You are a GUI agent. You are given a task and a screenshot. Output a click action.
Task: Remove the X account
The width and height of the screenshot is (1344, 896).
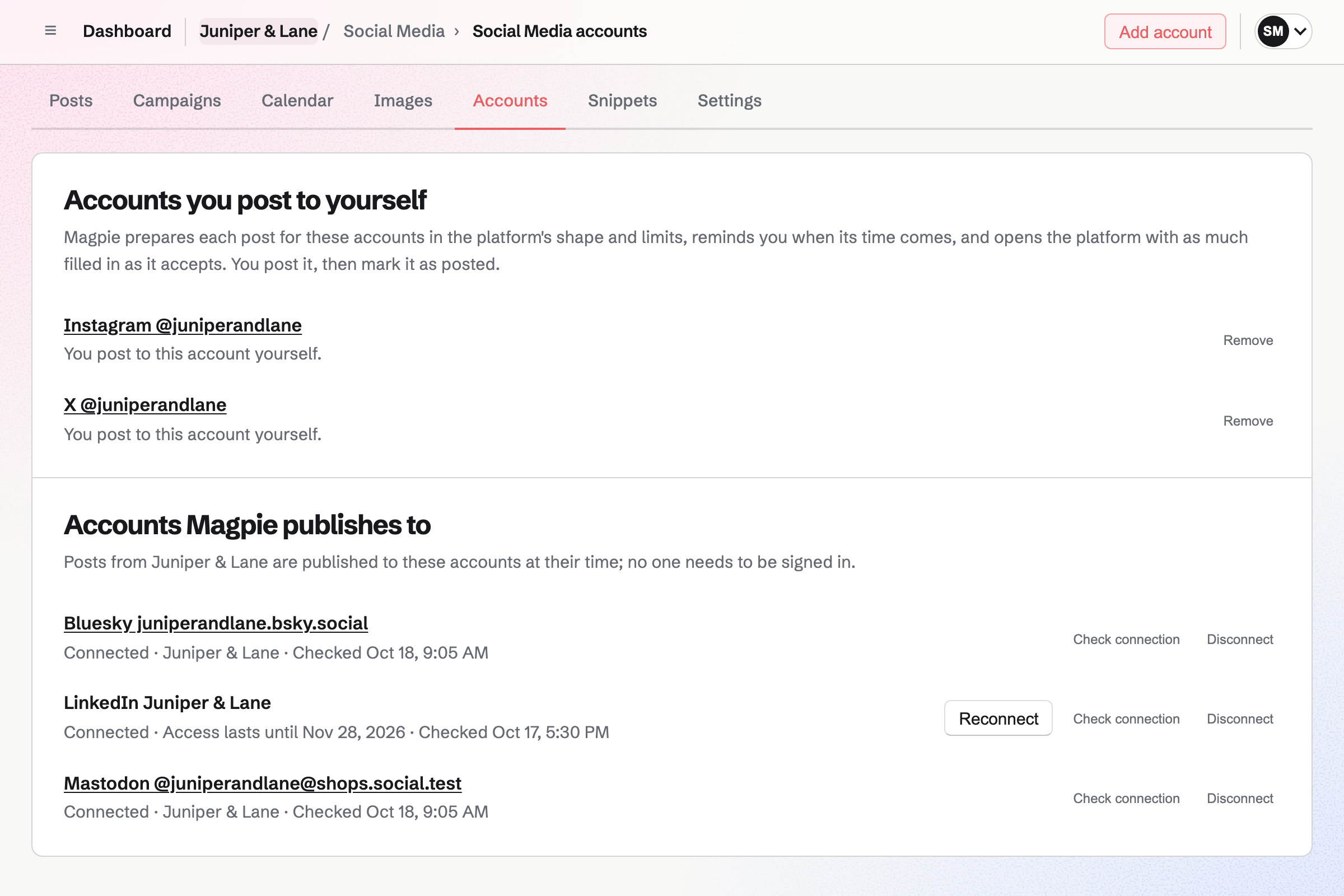coord(1248,421)
